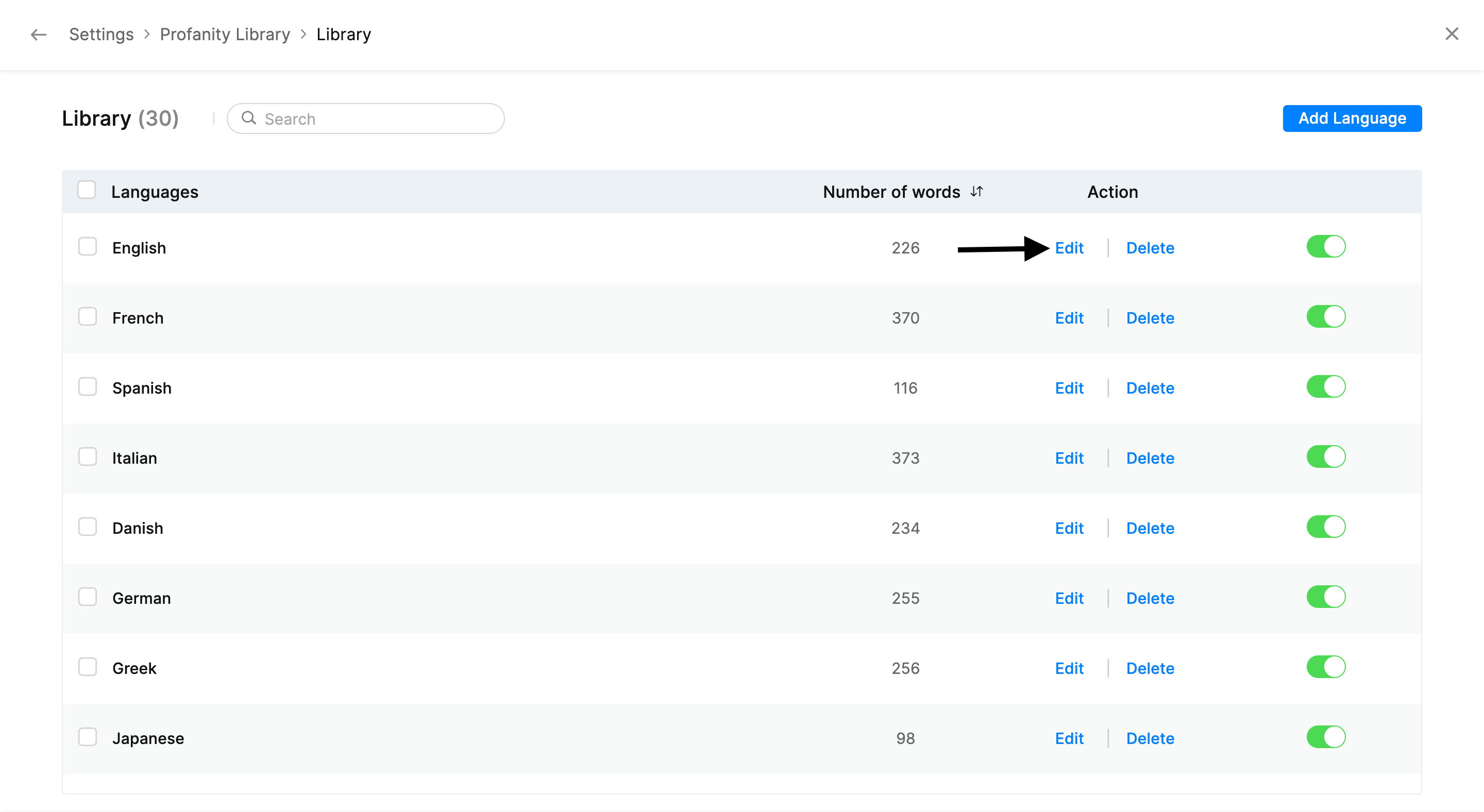
Task: Close the Library panel with X
Action: coord(1451,34)
